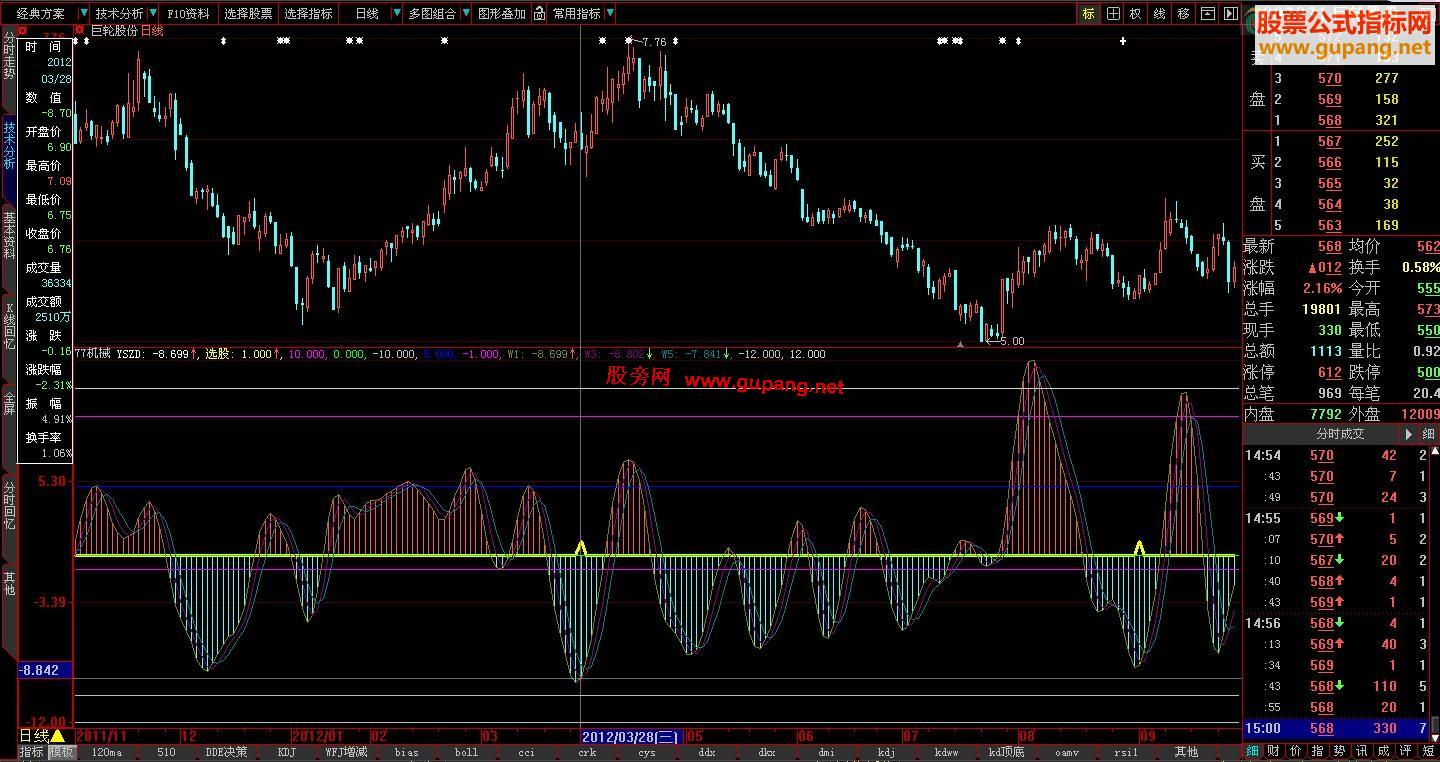Select the 线 drawing tool icon
1440x762 pixels.
(1160, 14)
